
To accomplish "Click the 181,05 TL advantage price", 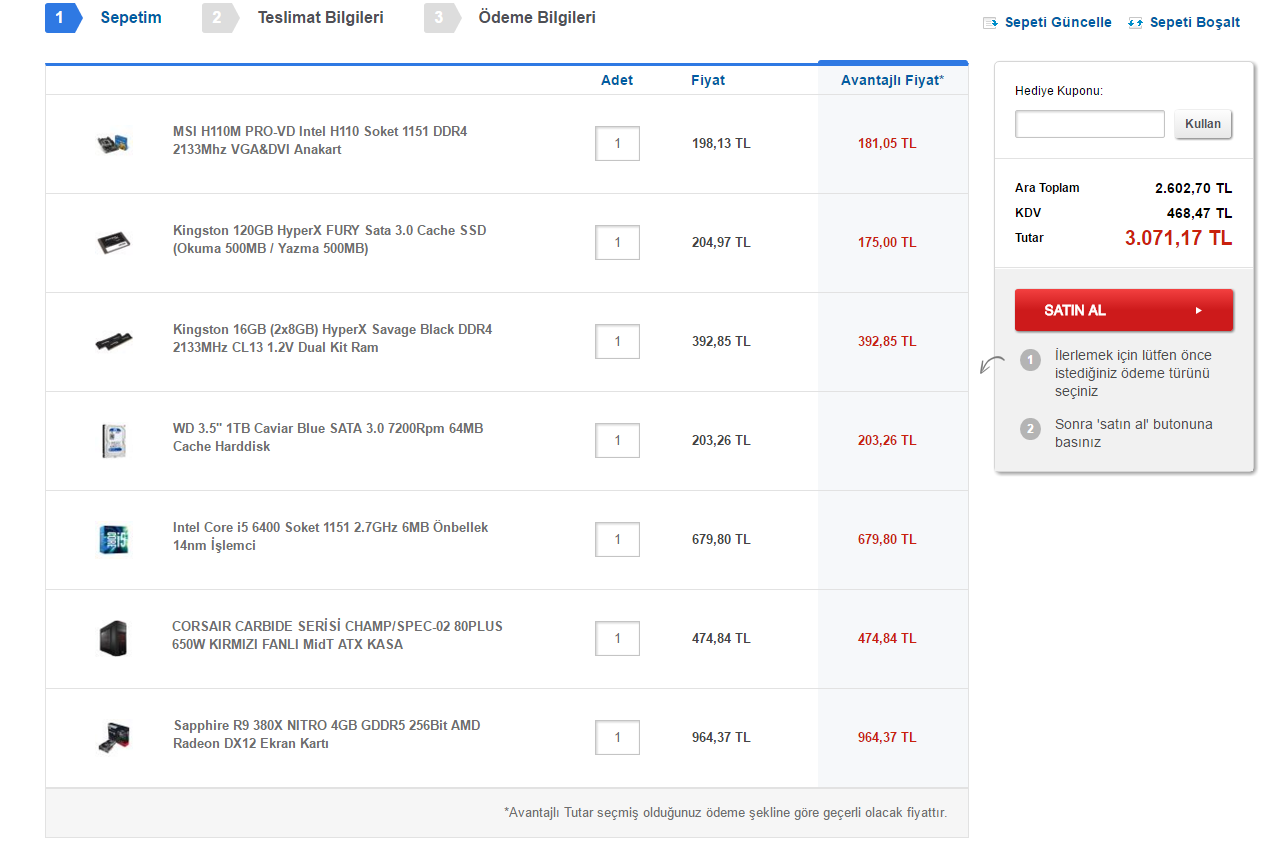I will (x=887, y=143).
